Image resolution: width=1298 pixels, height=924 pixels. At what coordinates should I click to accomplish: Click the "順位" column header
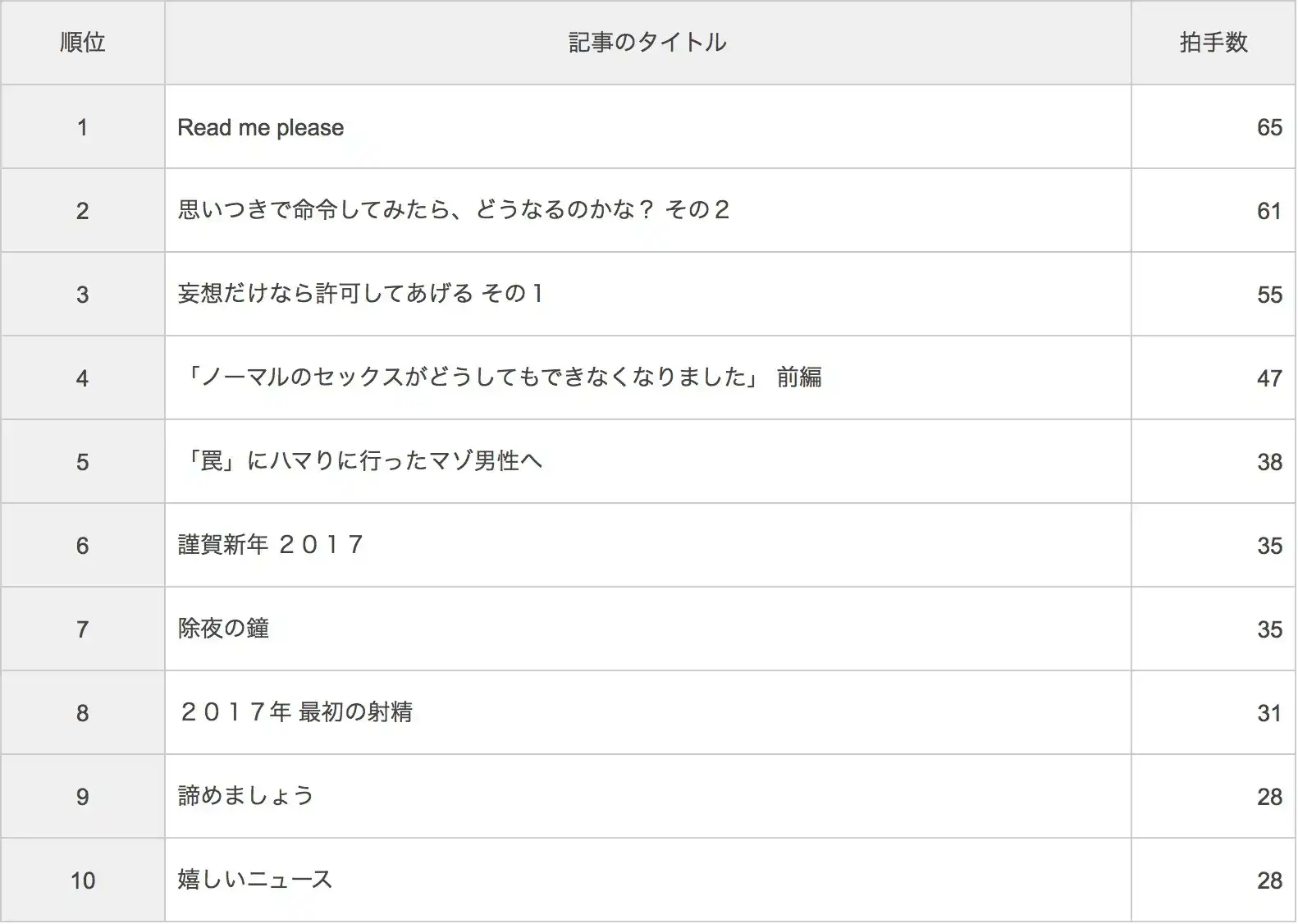[x=83, y=43]
